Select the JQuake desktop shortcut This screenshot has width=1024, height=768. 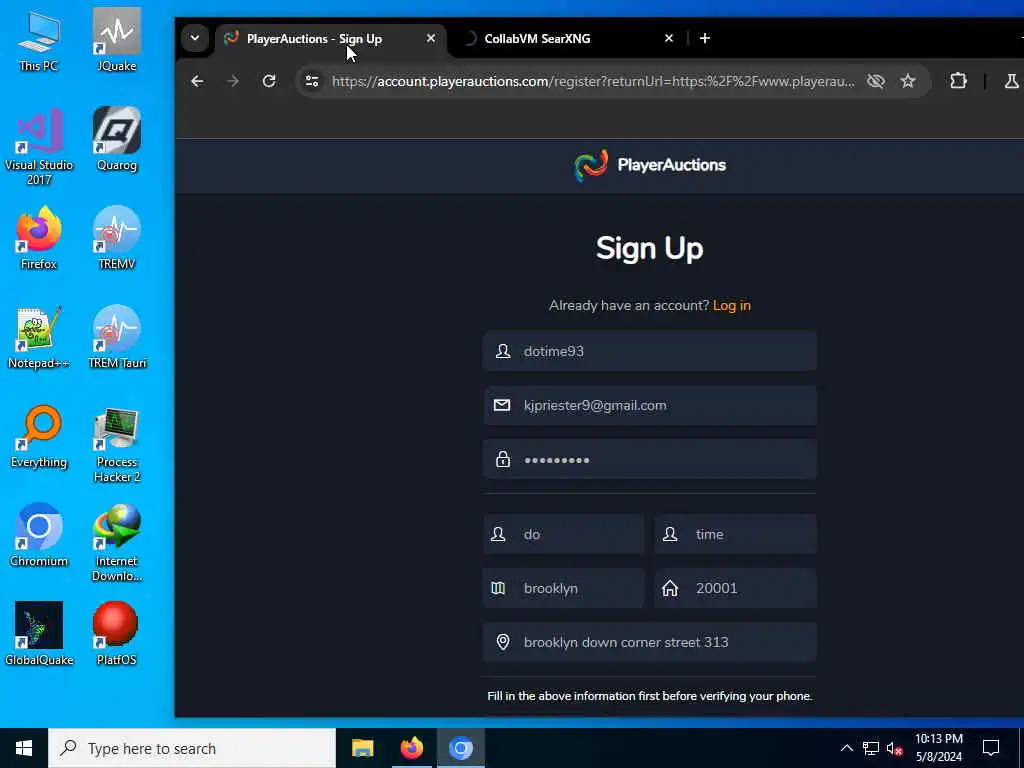(x=117, y=41)
